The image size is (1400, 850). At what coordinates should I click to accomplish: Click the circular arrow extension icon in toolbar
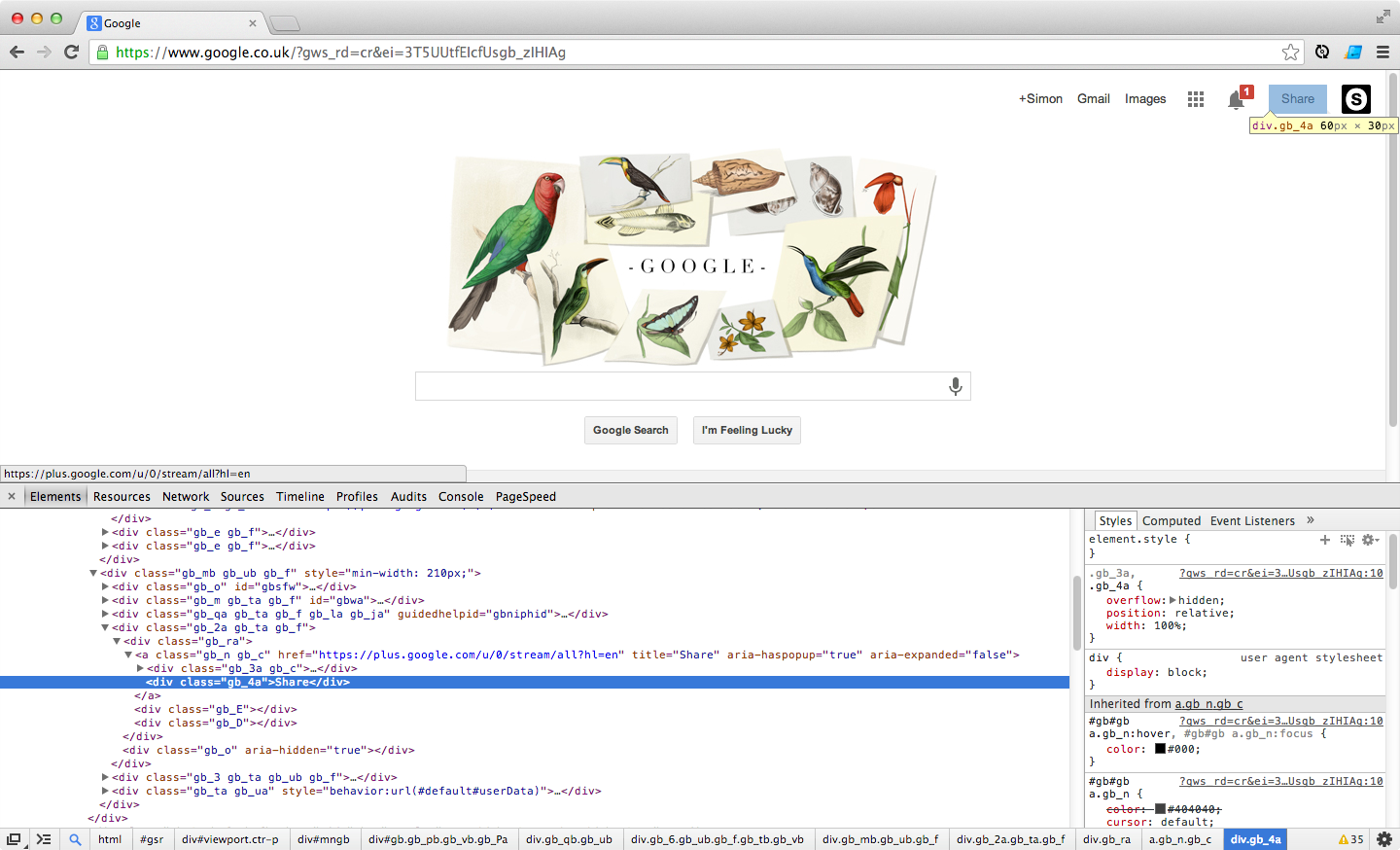pyautogui.click(x=1322, y=53)
